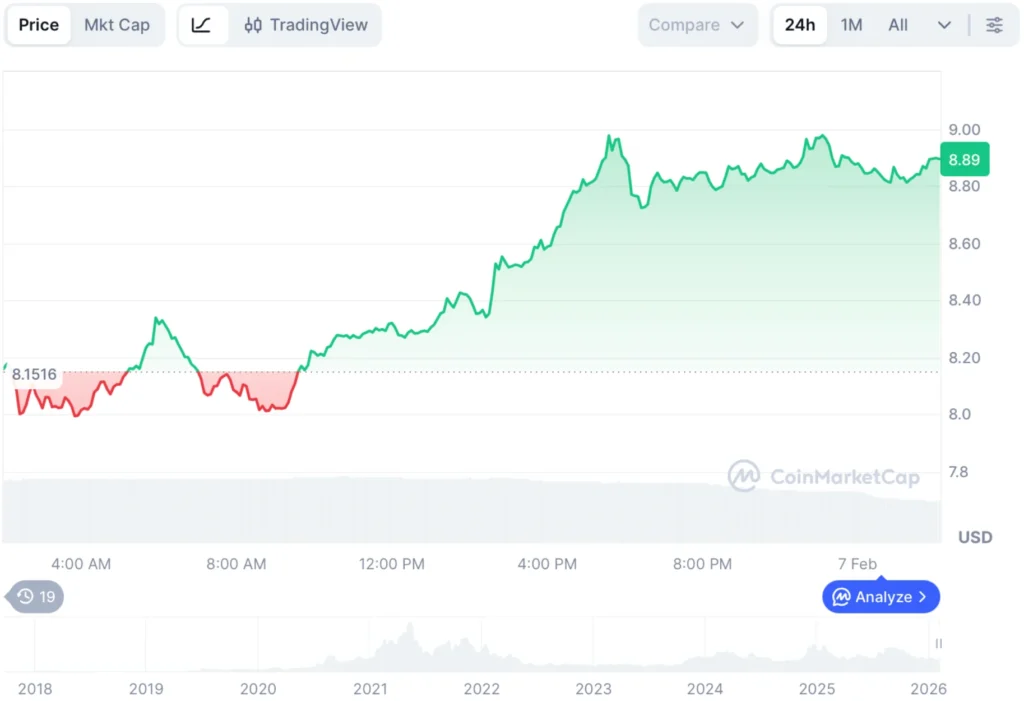The image size is (1024, 701).
Task: Expand the timeframe chevron next to All
Action: click(944, 25)
